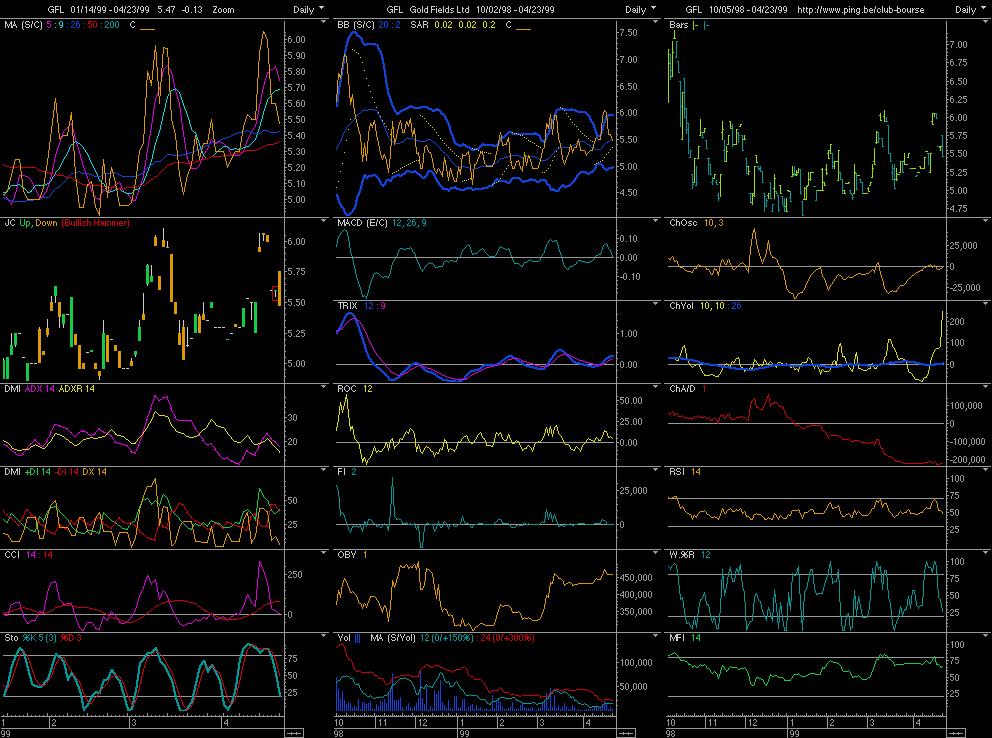Click the time-scale arrows icon under the first column
Viewport: 992px width, 738px height.
(294, 733)
